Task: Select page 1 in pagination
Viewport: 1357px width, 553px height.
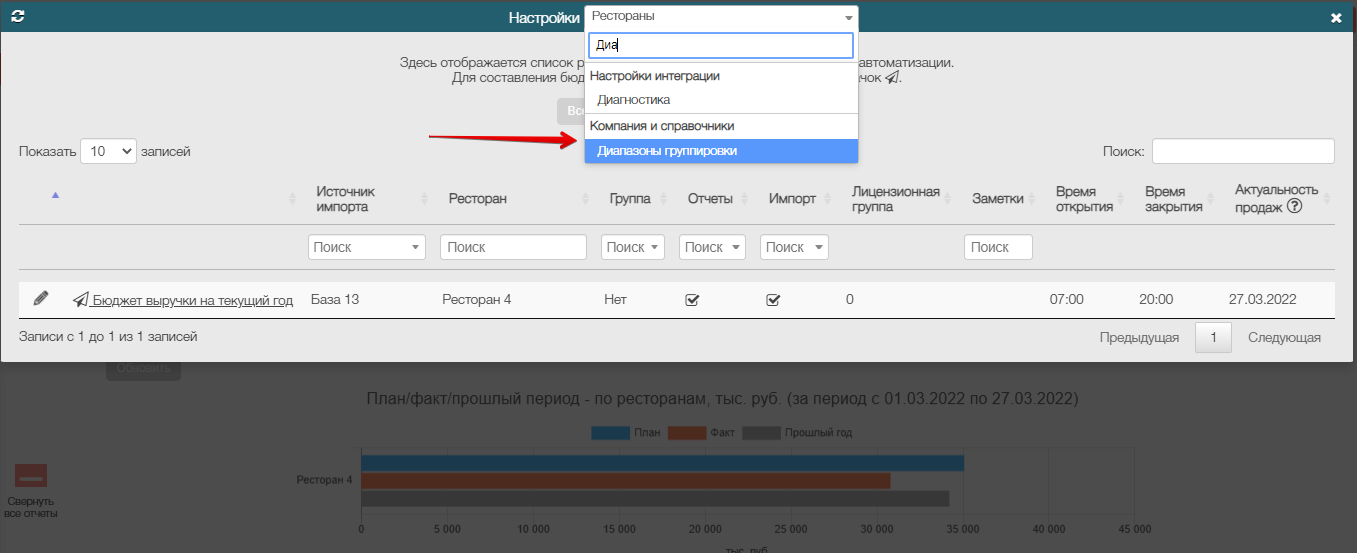Action: [1213, 338]
